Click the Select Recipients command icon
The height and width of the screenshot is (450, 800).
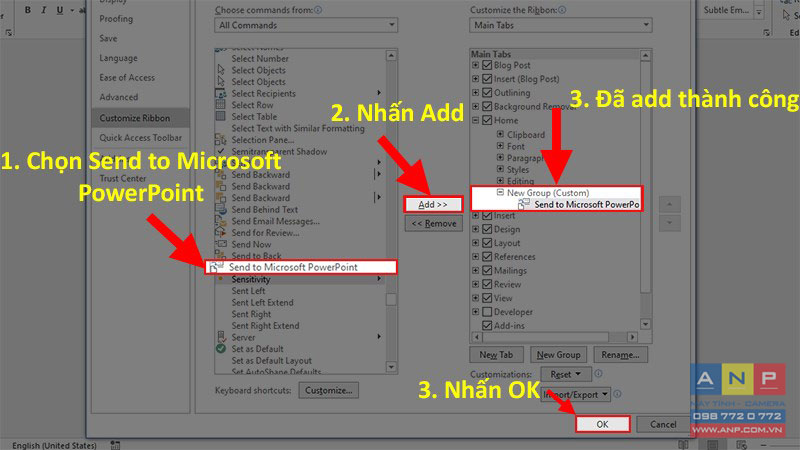click(220, 93)
